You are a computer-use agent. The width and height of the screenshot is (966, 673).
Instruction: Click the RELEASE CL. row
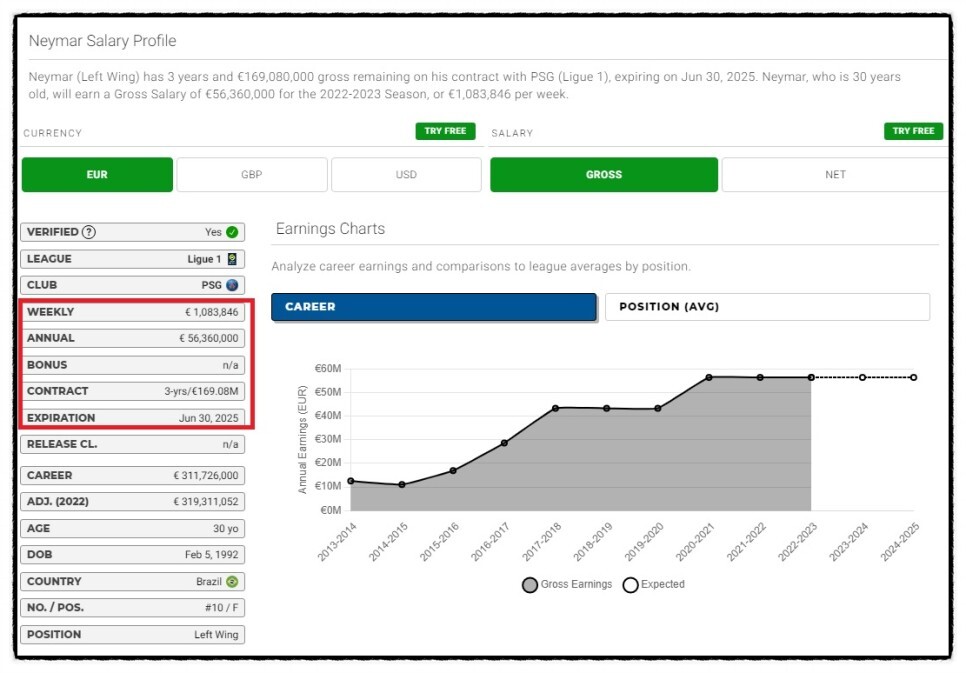tap(132, 444)
